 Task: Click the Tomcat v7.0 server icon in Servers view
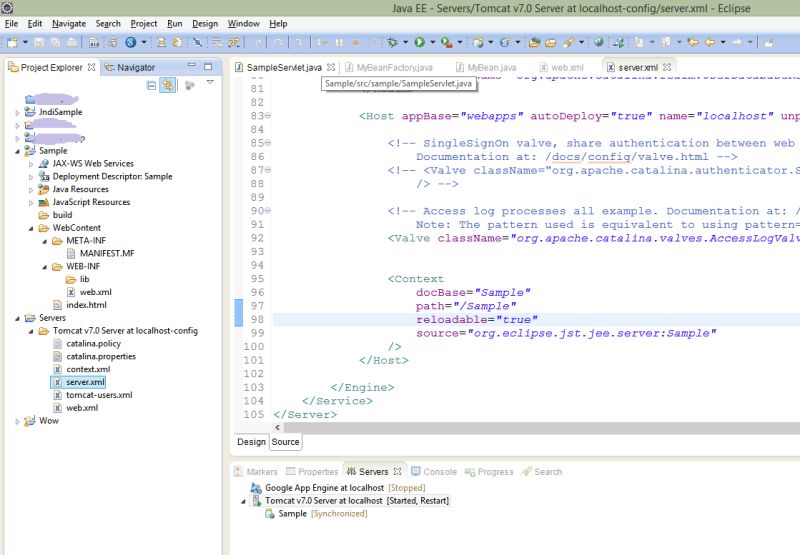coord(257,501)
